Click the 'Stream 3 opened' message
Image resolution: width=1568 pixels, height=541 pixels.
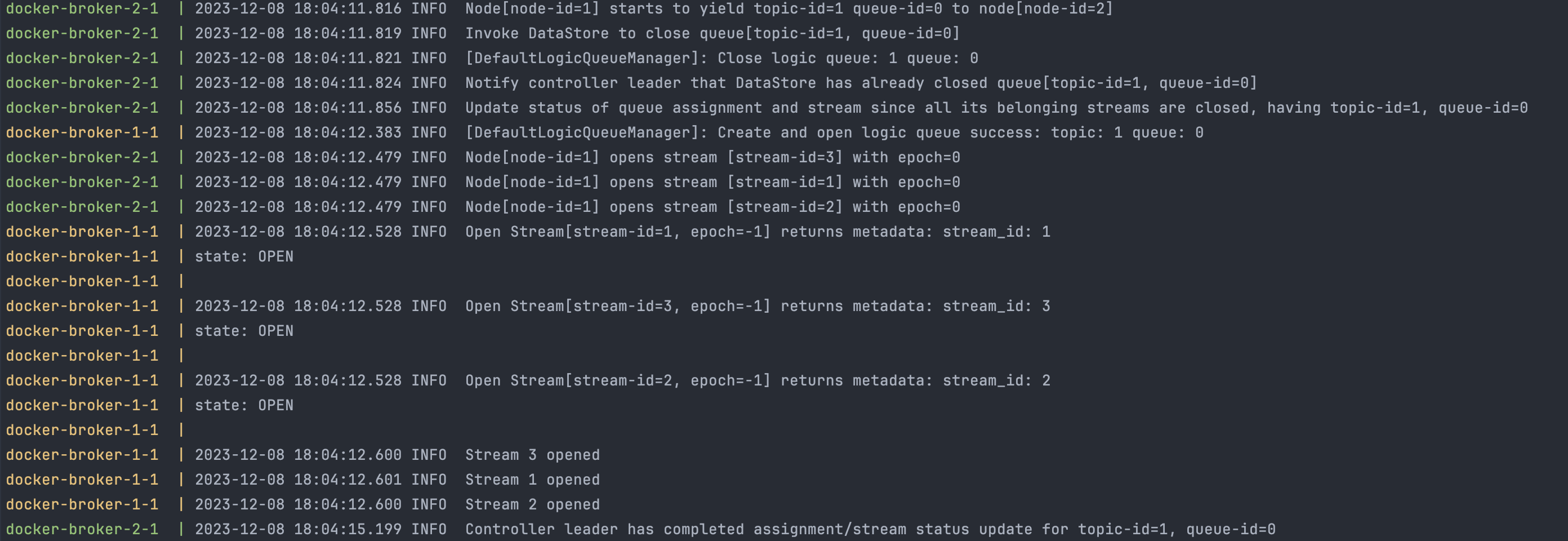point(533,455)
